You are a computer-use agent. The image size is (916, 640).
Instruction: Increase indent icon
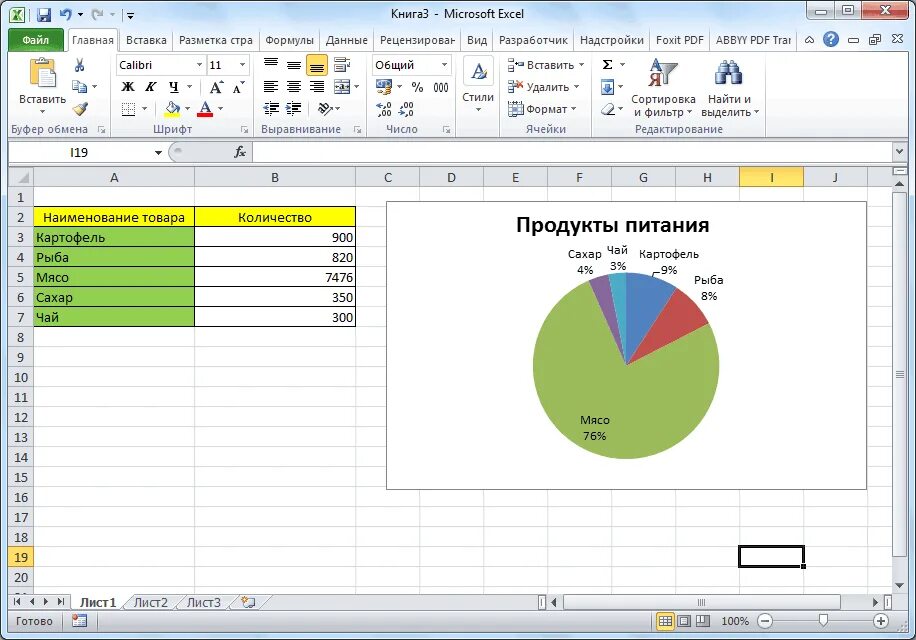tap(294, 109)
